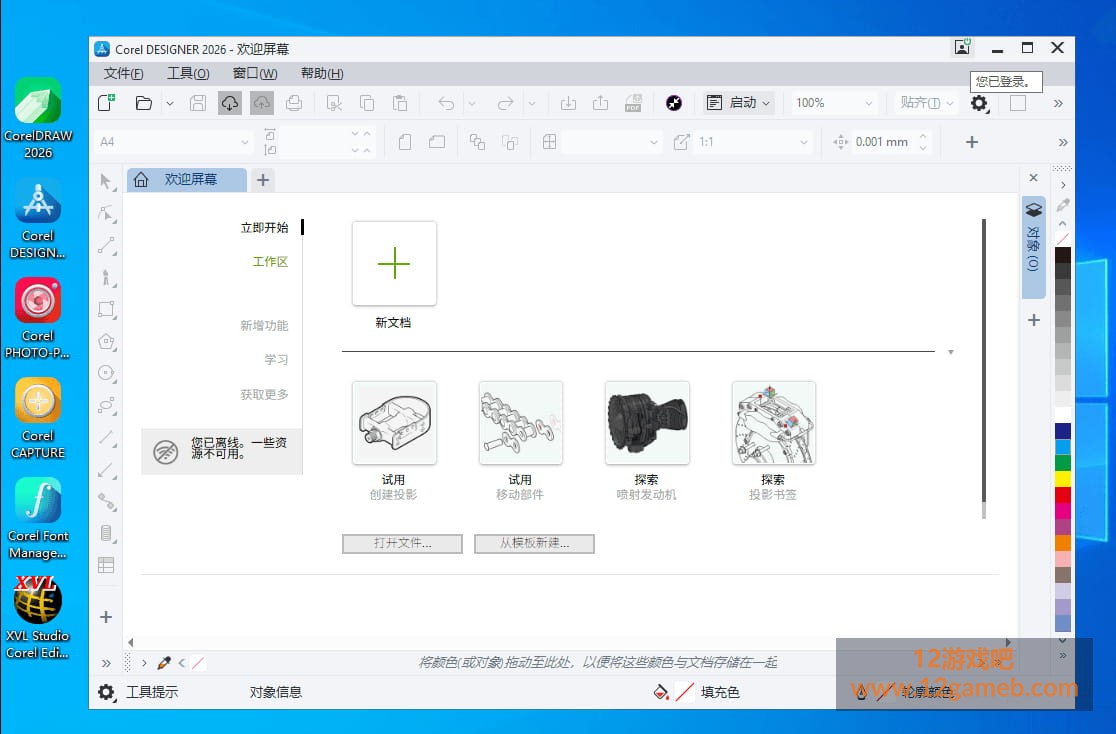1116x734 pixels.
Task: Open the 帮助 menu
Action: coord(322,73)
